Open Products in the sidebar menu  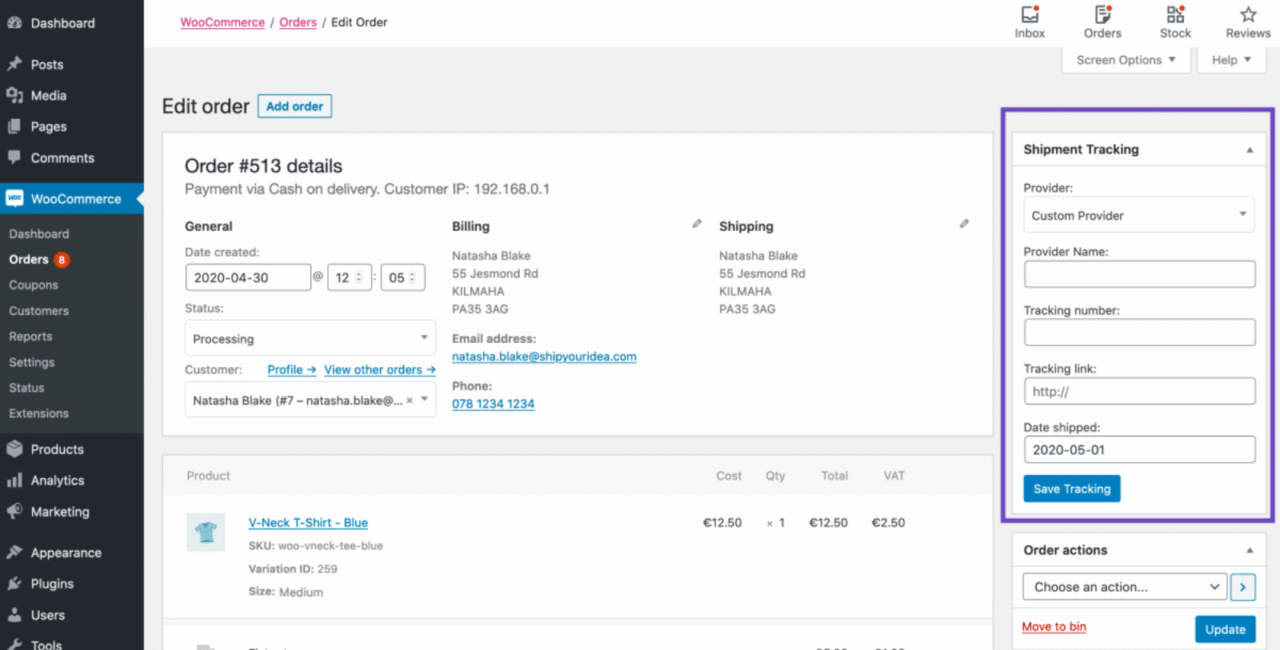[57, 449]
